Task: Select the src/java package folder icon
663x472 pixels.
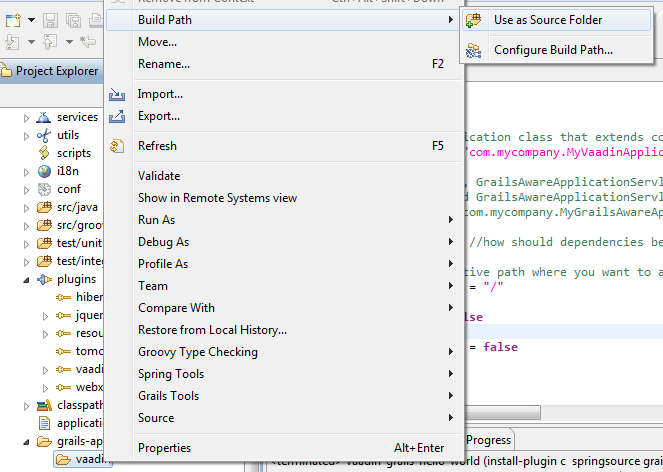Action: coord(44,207)
